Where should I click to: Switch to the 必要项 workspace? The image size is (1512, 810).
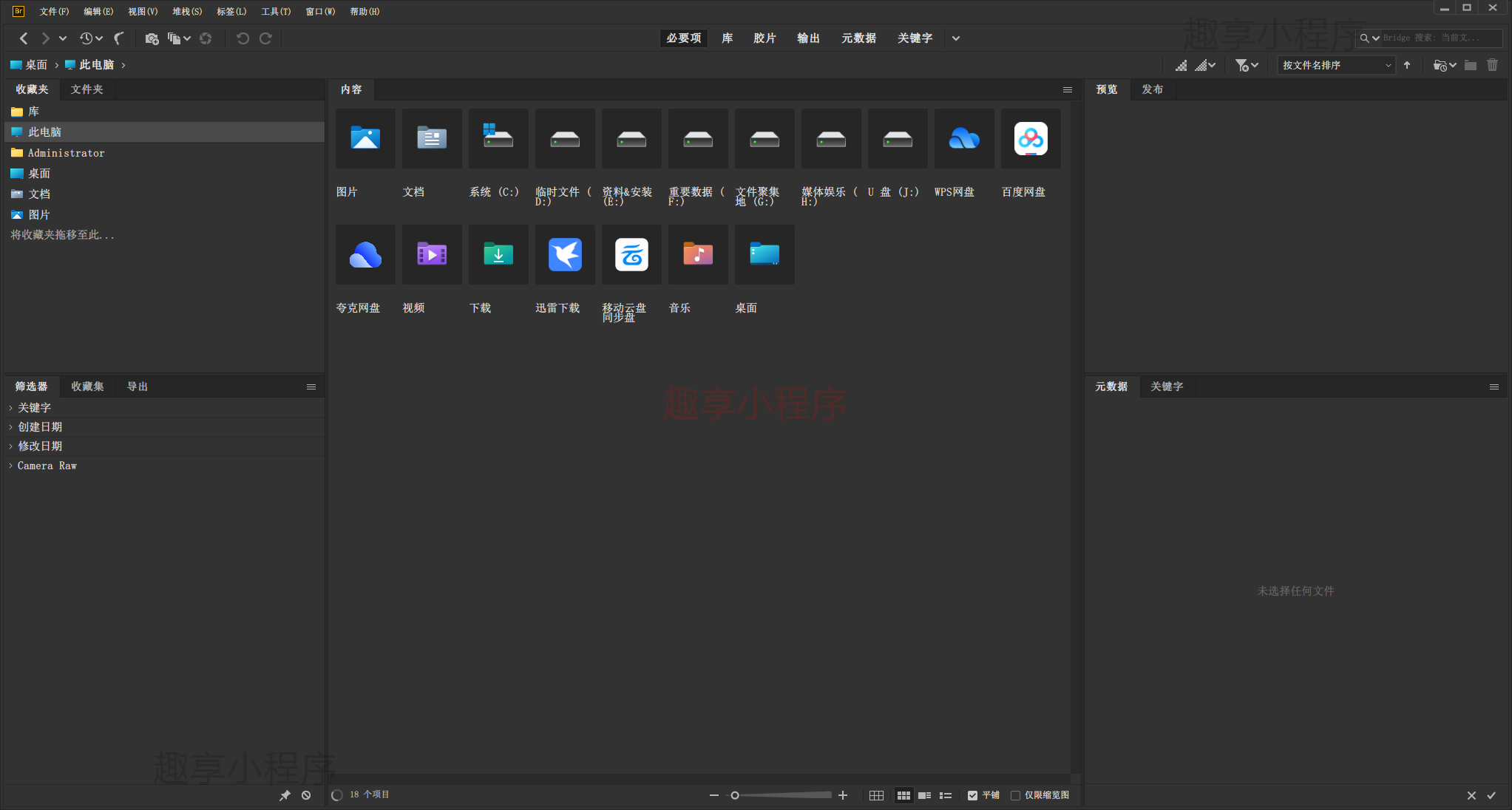[x=683, y=38]
